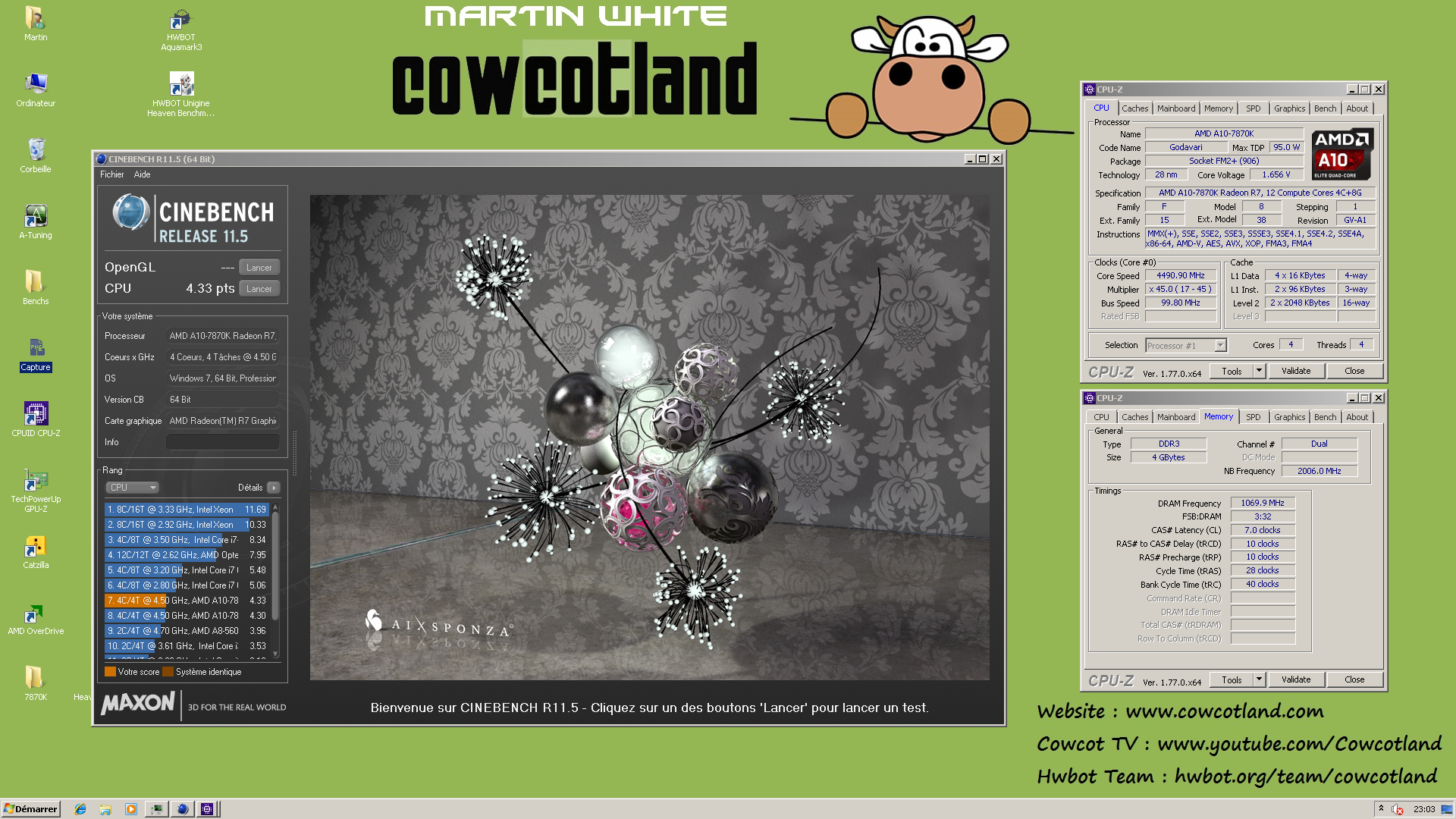Launch the CPUID CPU-Z desktop shortcut
Image resolution: width=1456 pixels, height=819 pixels.
[36, 419]
